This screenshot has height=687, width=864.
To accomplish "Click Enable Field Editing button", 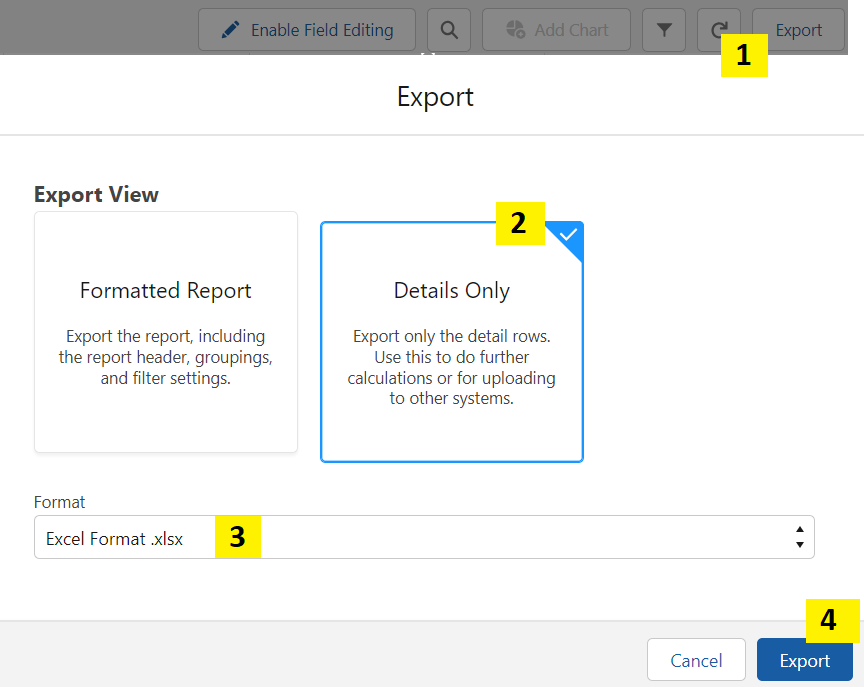I will pyautogui.click(x=307, y=30).
